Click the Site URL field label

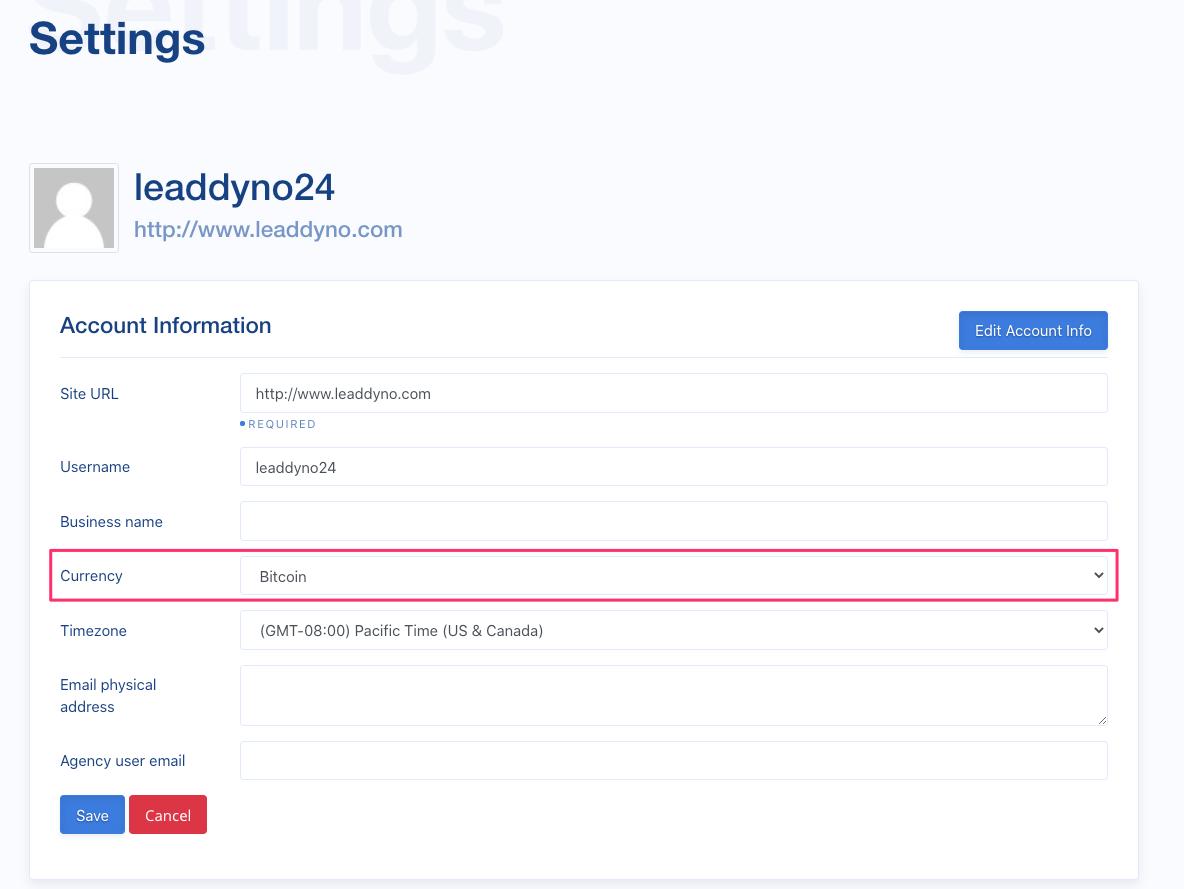[x=89, y=394]
